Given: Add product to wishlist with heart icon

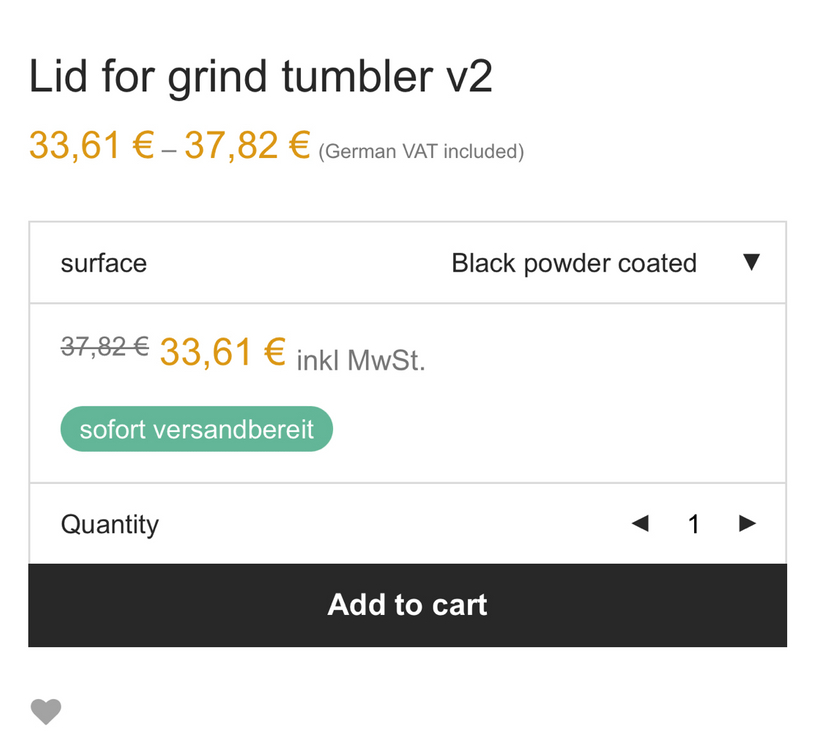Looking at the screenshot, I should [x=46, y=712].
